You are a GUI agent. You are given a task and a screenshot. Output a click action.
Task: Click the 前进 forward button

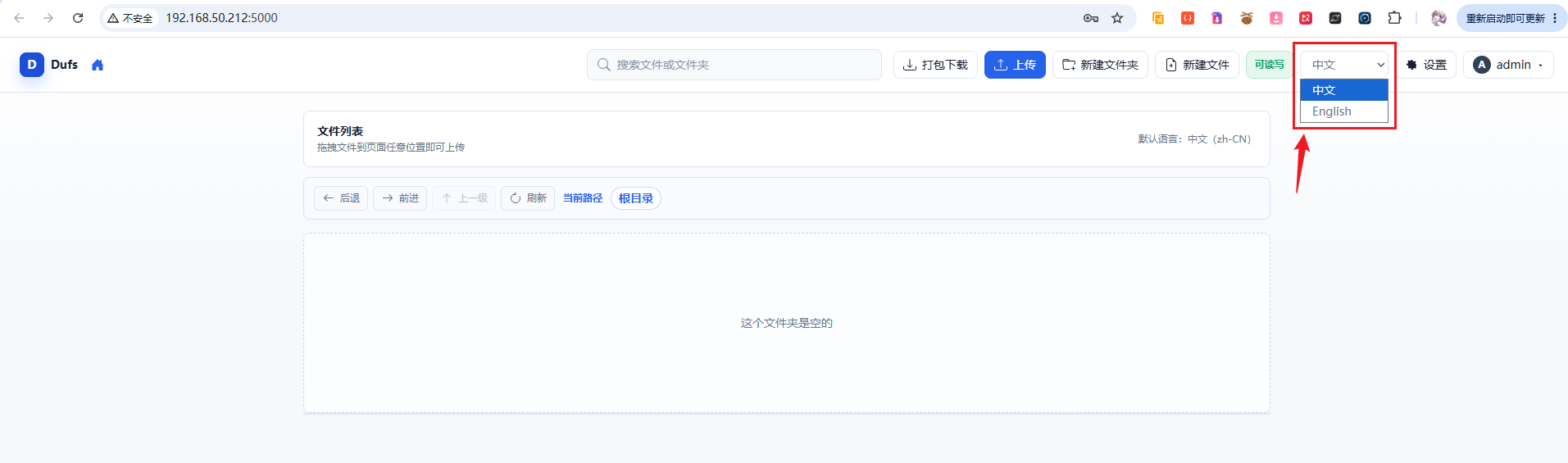[x=400, y=198]
